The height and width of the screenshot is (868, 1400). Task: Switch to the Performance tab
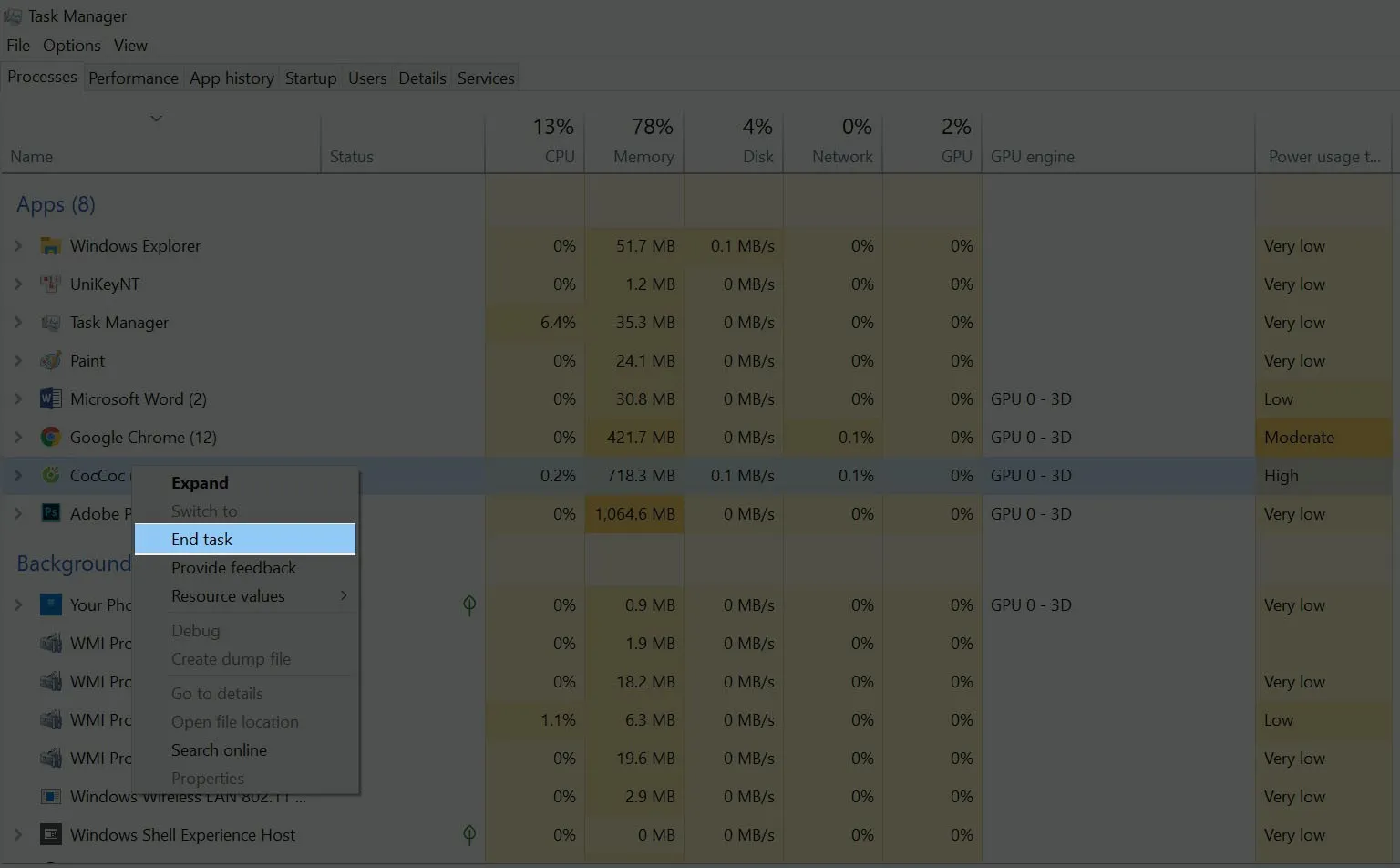(x=133, y=78)
